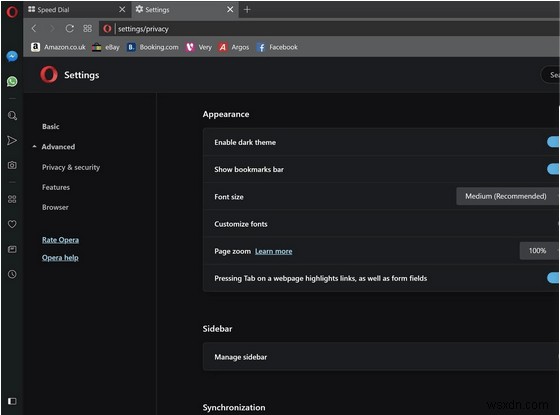Image resolution: width=560 pixels, height=415 pixels.
Task: Open browsing history clock icon
Action: pyautogui.click(x=12, y=274)
